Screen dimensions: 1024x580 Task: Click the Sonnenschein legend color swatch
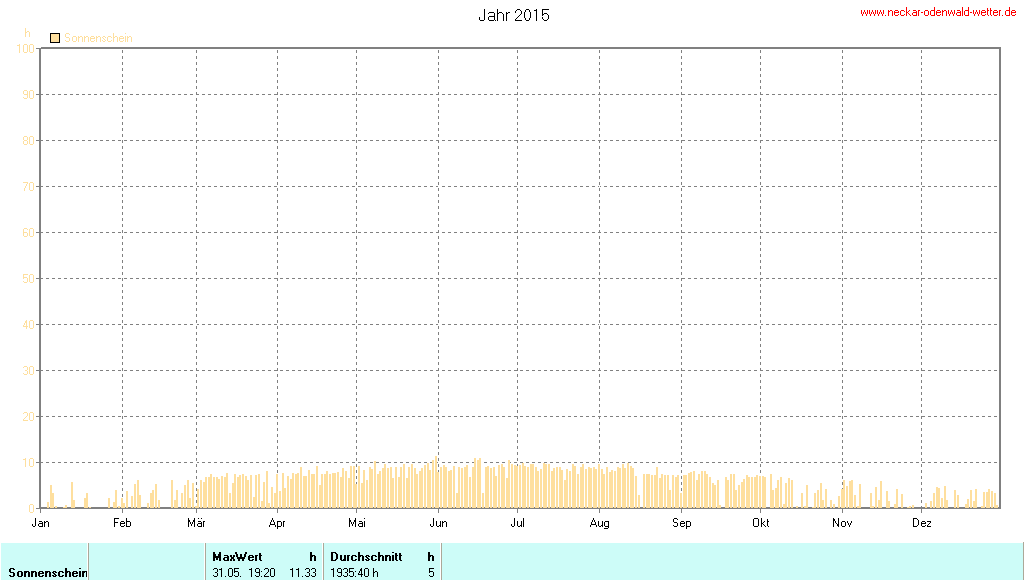point(55,38)
